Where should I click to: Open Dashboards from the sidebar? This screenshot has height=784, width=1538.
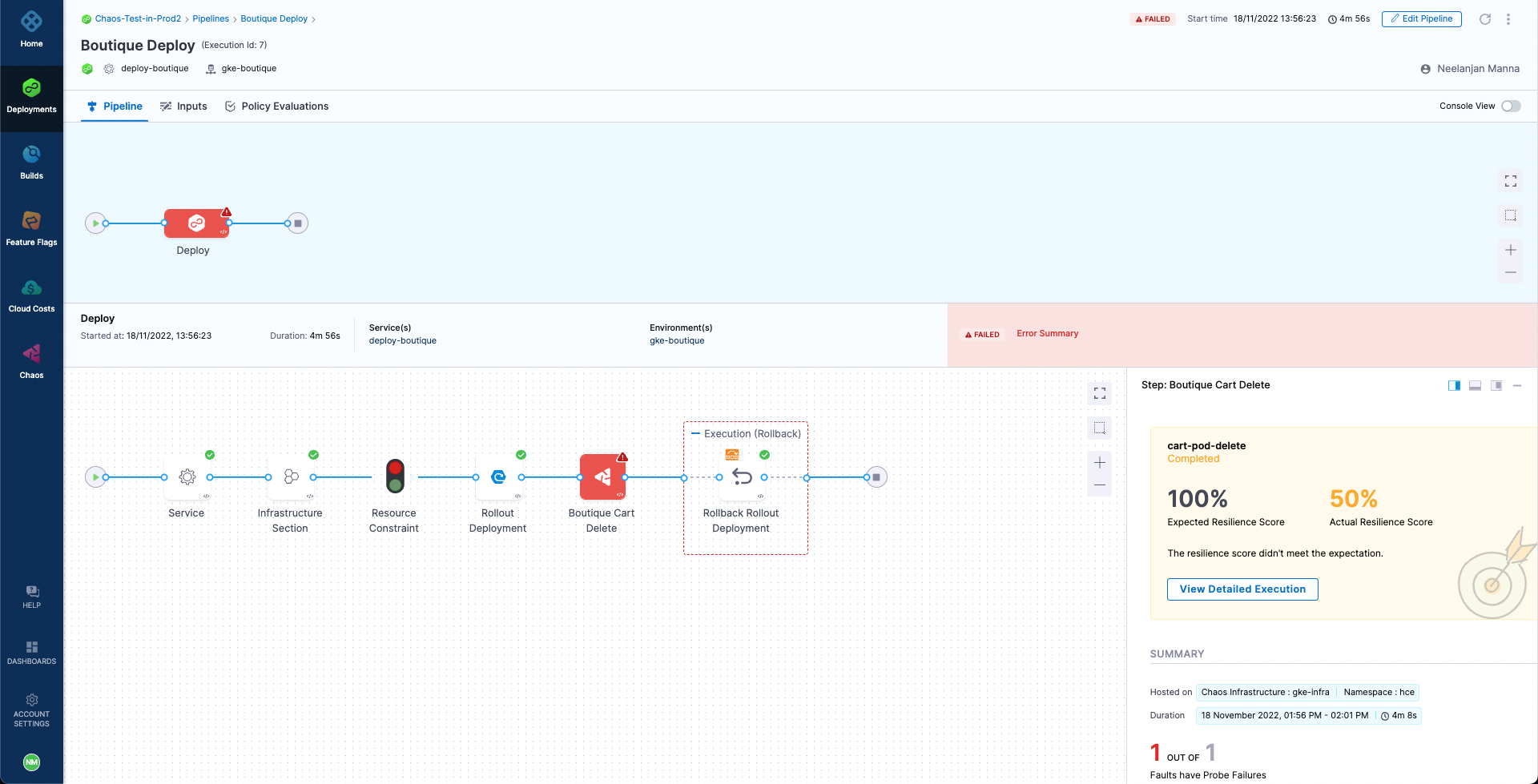coord(31,652)
